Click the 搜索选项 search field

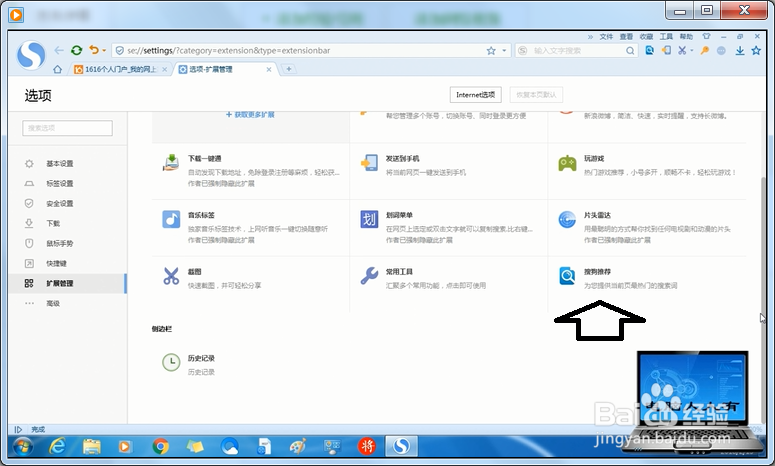coord(67,128)
